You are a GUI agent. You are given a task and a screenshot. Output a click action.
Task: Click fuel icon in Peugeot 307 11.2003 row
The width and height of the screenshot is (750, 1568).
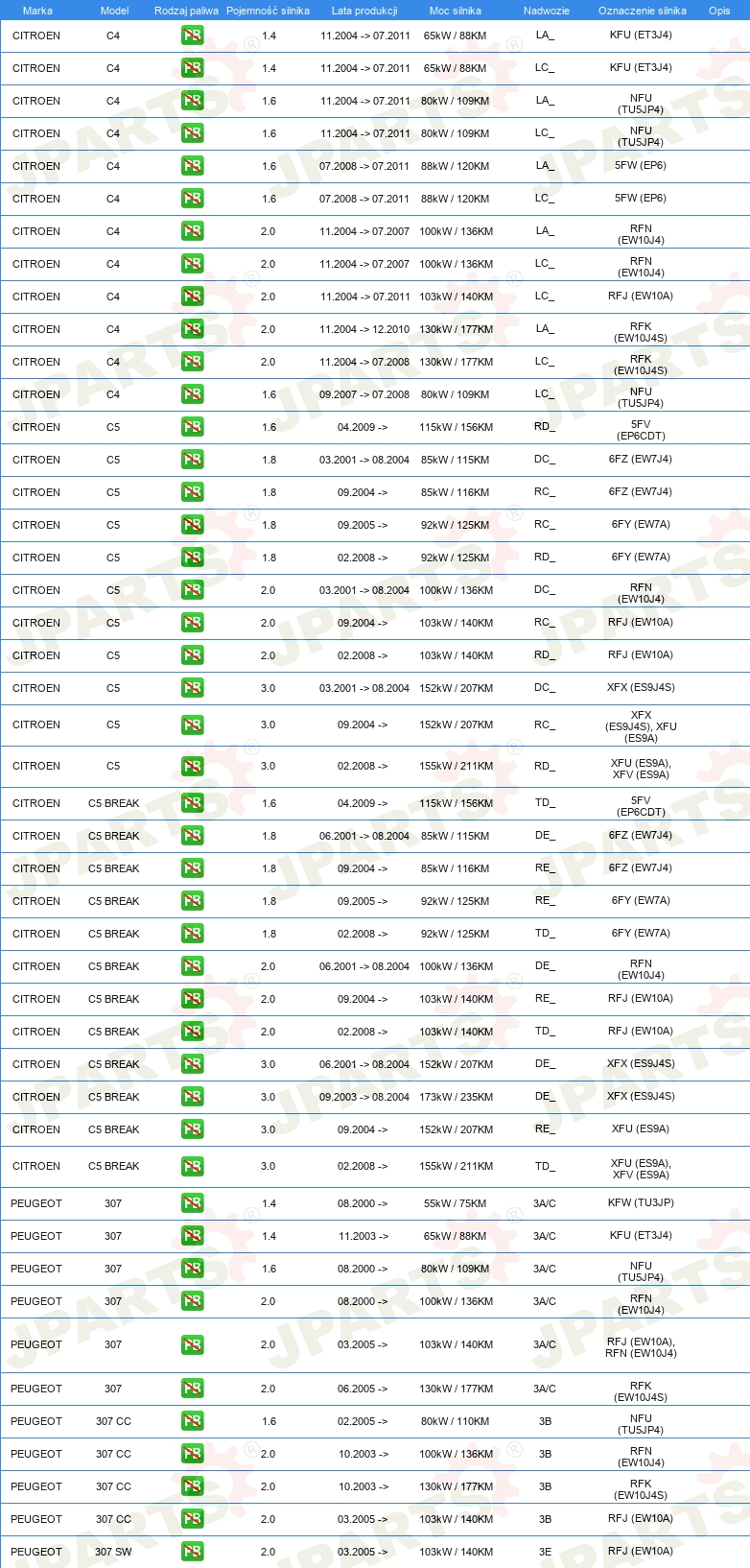[193, 1236]
